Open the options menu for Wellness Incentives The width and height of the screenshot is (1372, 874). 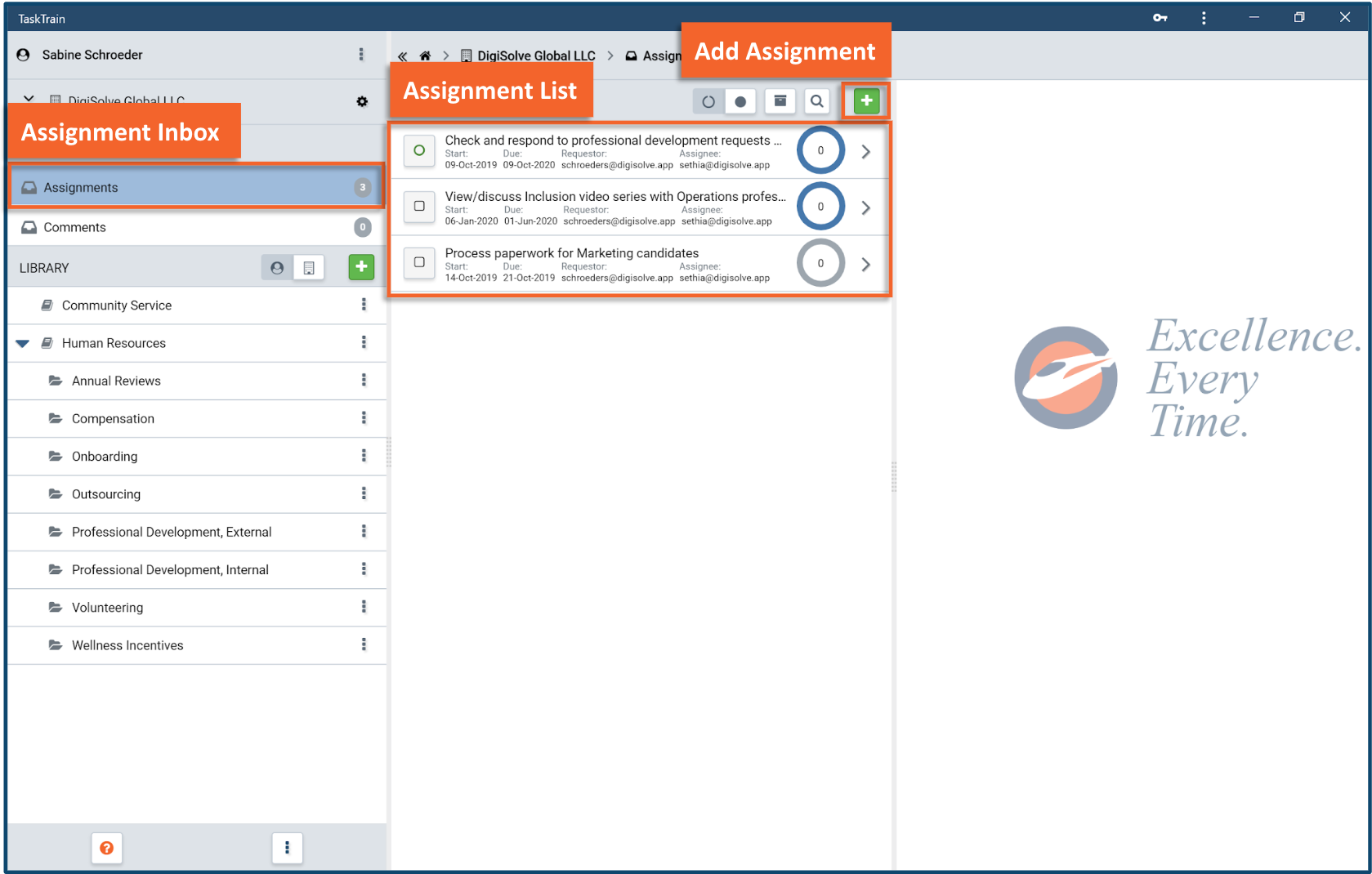coord(364,644)
